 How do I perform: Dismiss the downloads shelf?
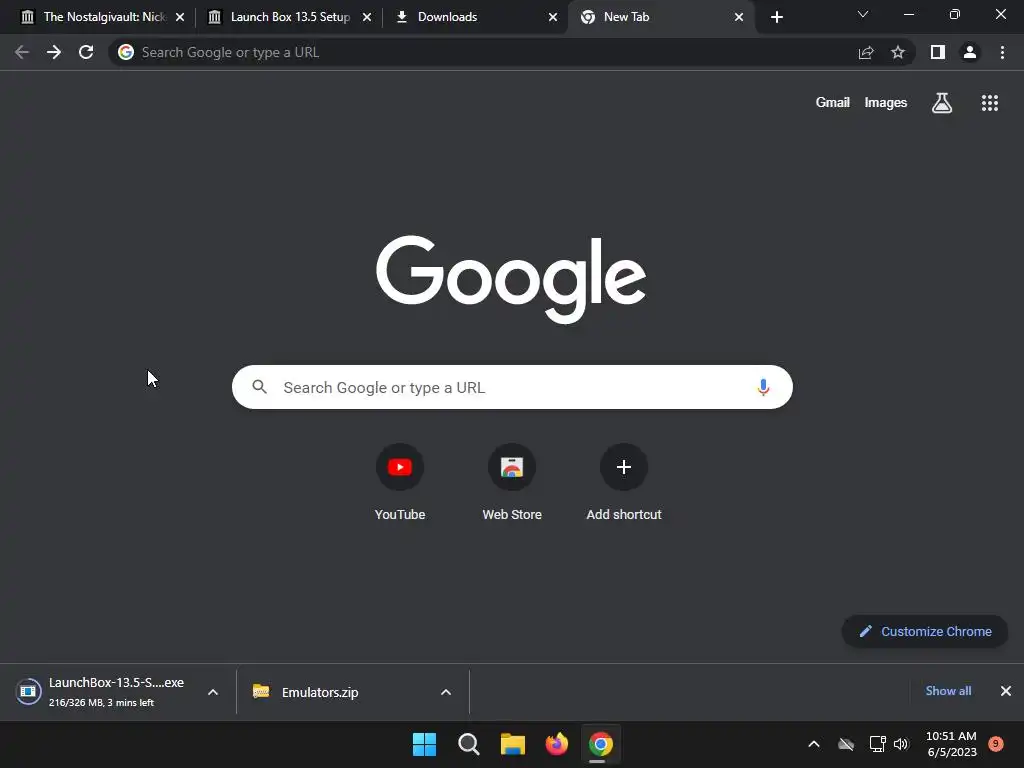click(1006, 691)
